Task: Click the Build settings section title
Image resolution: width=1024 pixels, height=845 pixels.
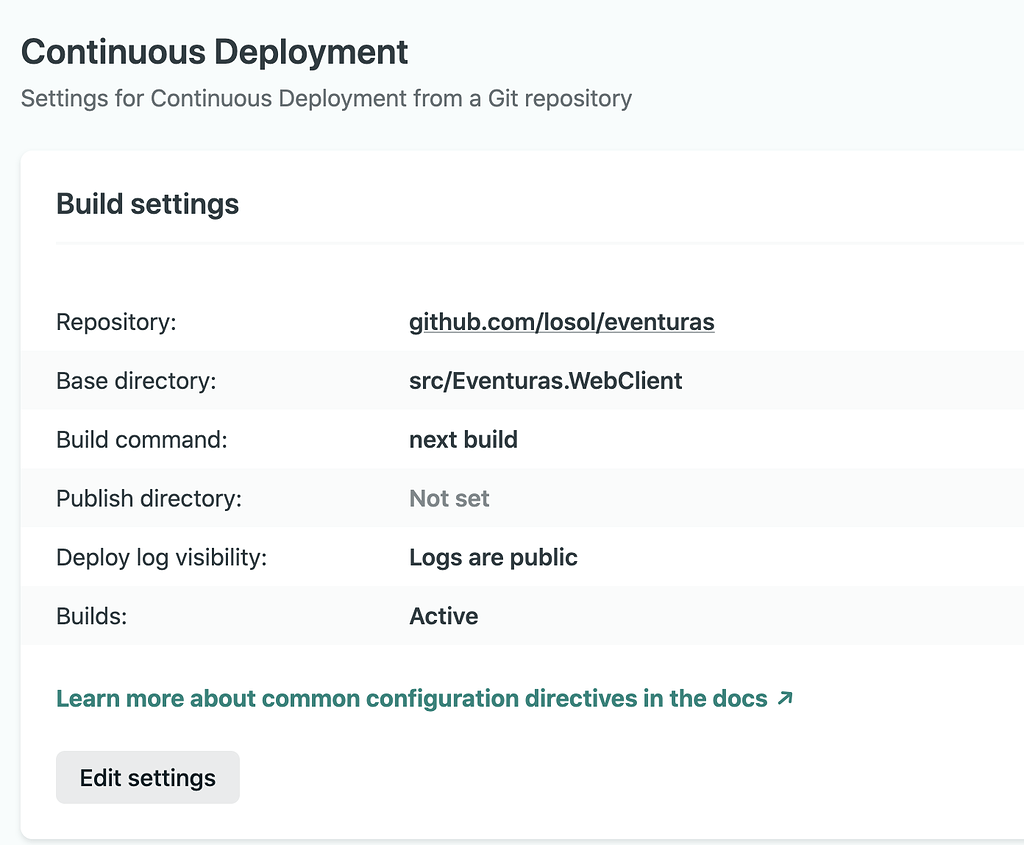Action: point(147,204)
